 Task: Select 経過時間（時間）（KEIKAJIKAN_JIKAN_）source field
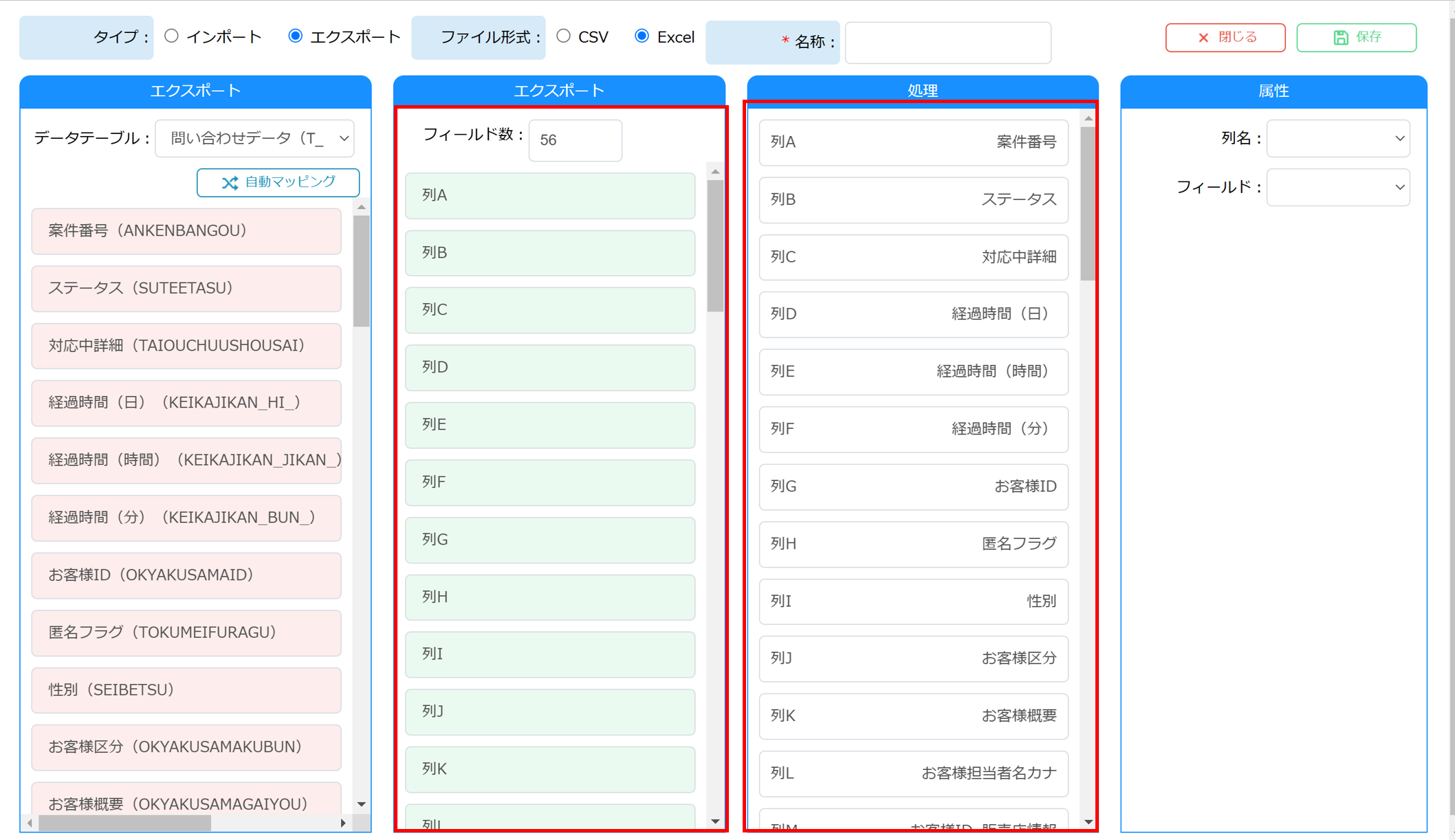click(x=186, y=461)
